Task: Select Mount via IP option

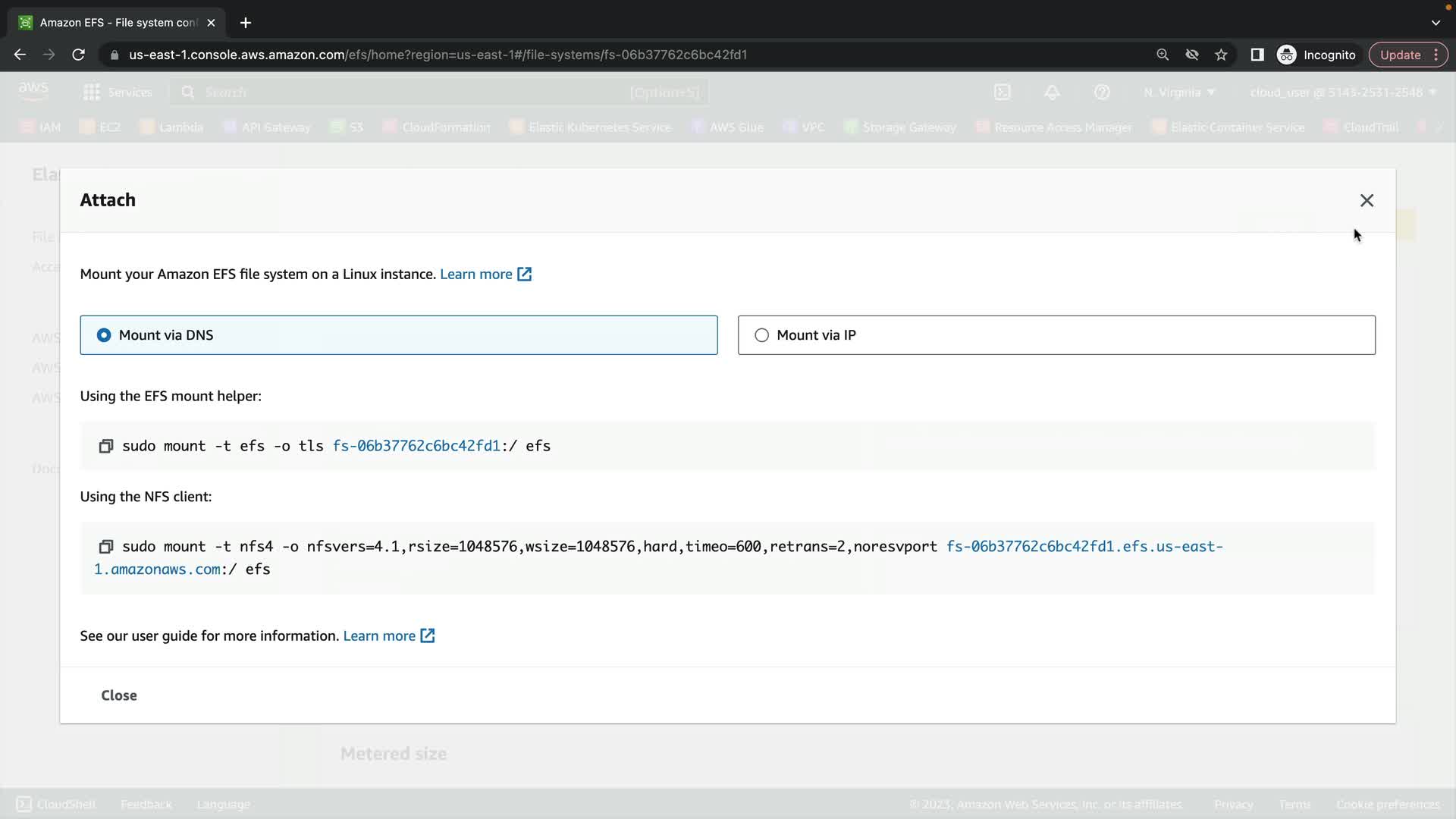Action: click(x=761, y=335)
